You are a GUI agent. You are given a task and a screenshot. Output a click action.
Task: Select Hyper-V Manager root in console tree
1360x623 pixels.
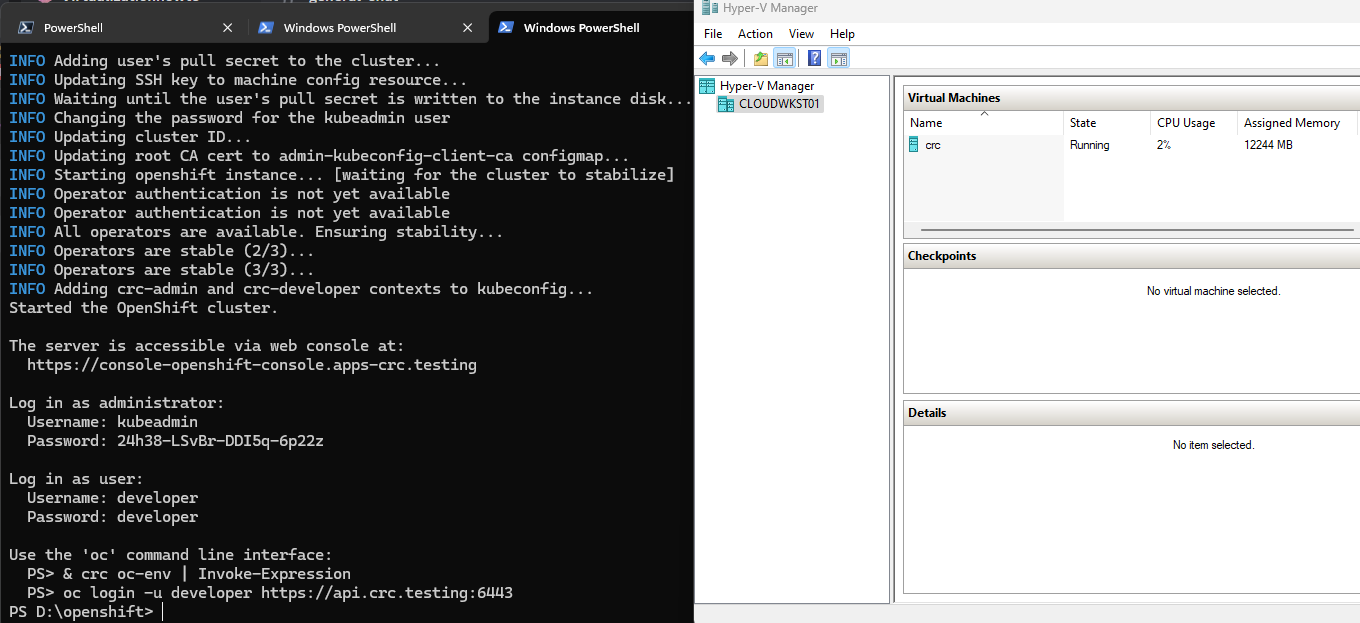click(767, 86)
